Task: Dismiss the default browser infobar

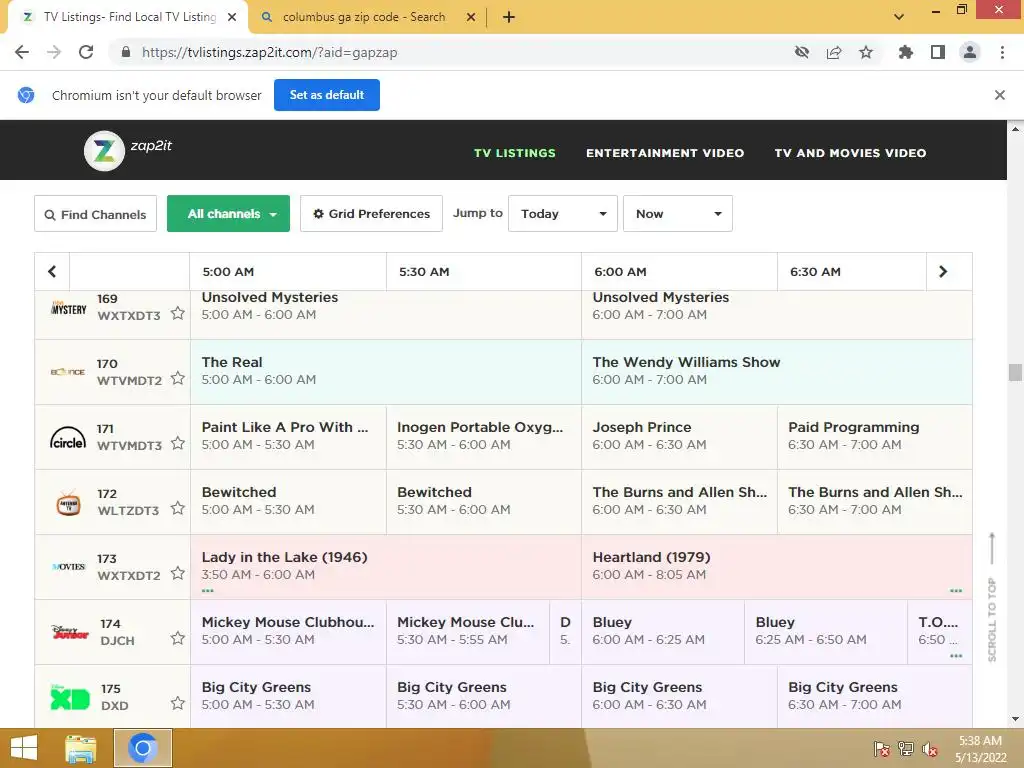Action: [x=999, y=95]
